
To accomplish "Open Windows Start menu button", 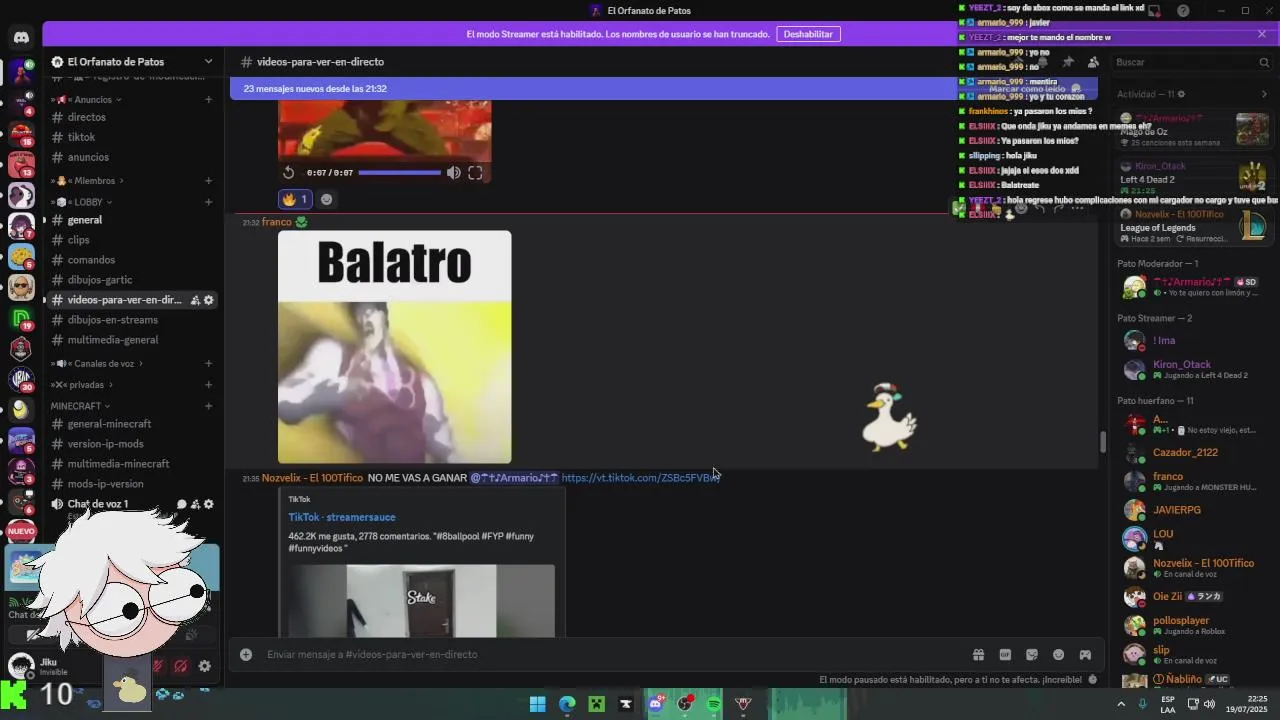I will coord(537,704).
